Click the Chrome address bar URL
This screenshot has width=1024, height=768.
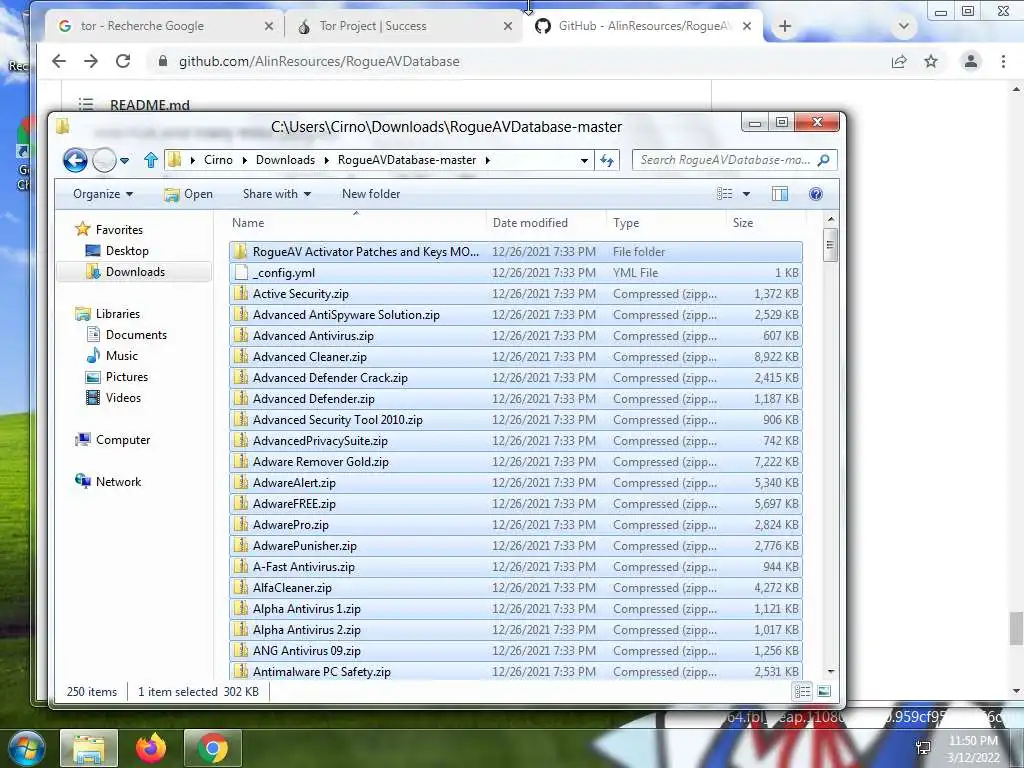(x=319, y=61)
